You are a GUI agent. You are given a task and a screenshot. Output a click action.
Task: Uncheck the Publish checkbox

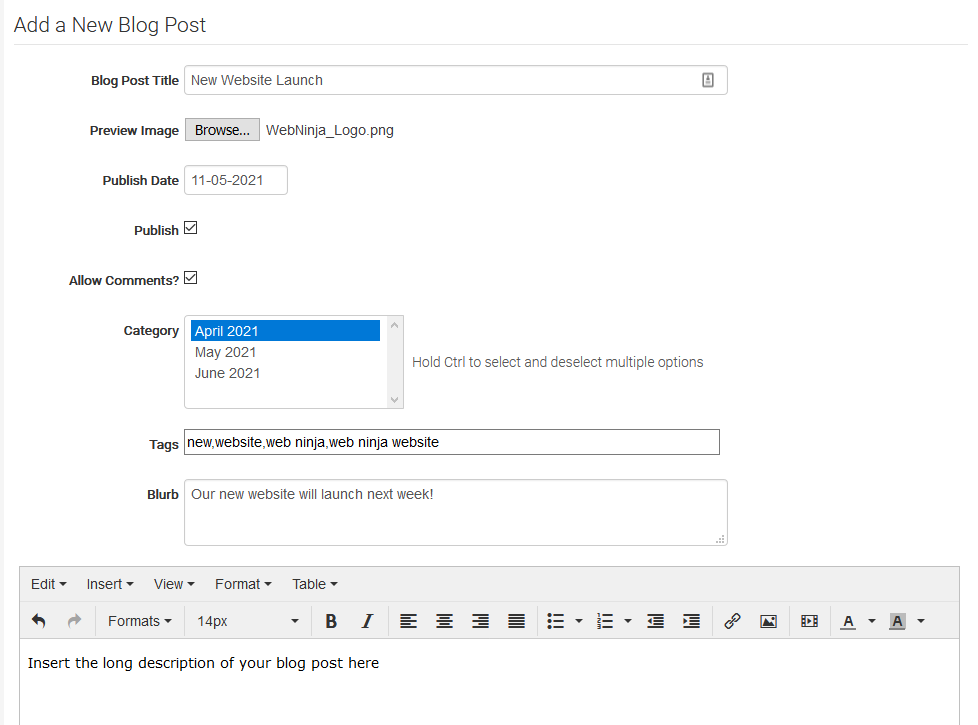191,228
